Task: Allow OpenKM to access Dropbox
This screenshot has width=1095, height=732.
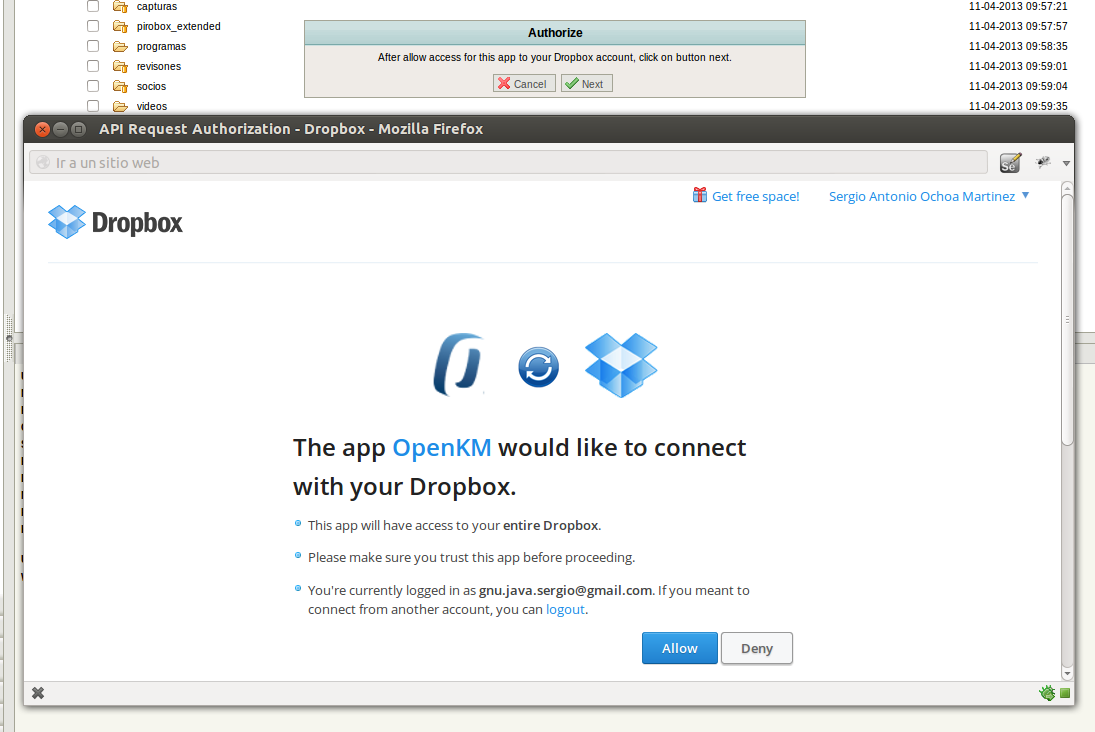Action: (679, 648)
